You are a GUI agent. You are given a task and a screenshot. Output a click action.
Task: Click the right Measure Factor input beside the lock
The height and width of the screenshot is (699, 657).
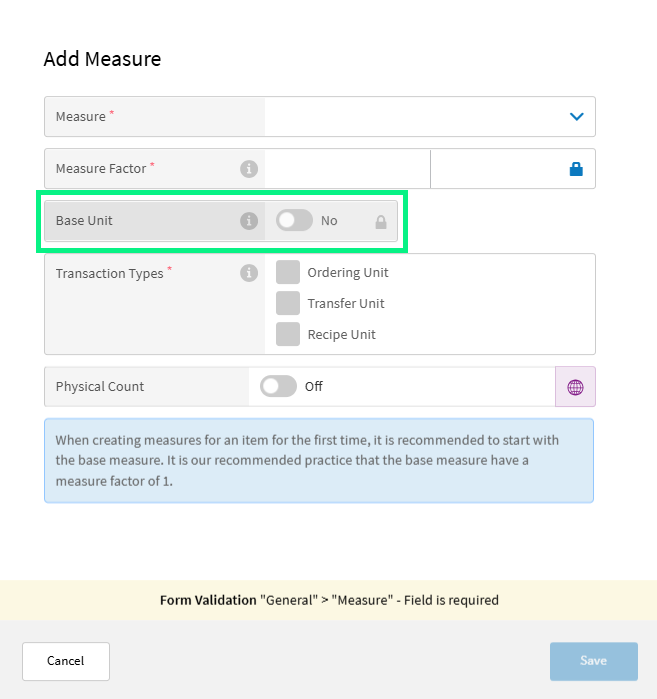(x=495, y=169)
